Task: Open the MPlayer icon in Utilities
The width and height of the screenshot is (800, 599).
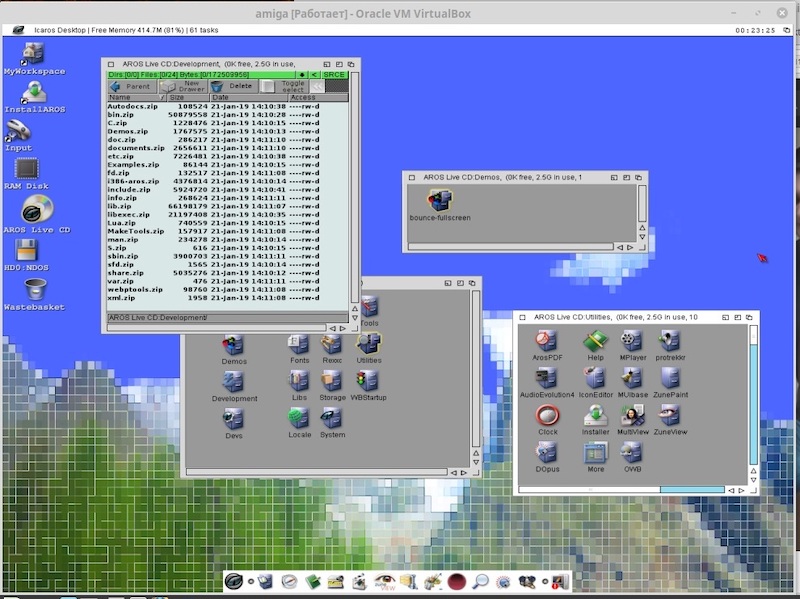Action: tap(631, 341)
